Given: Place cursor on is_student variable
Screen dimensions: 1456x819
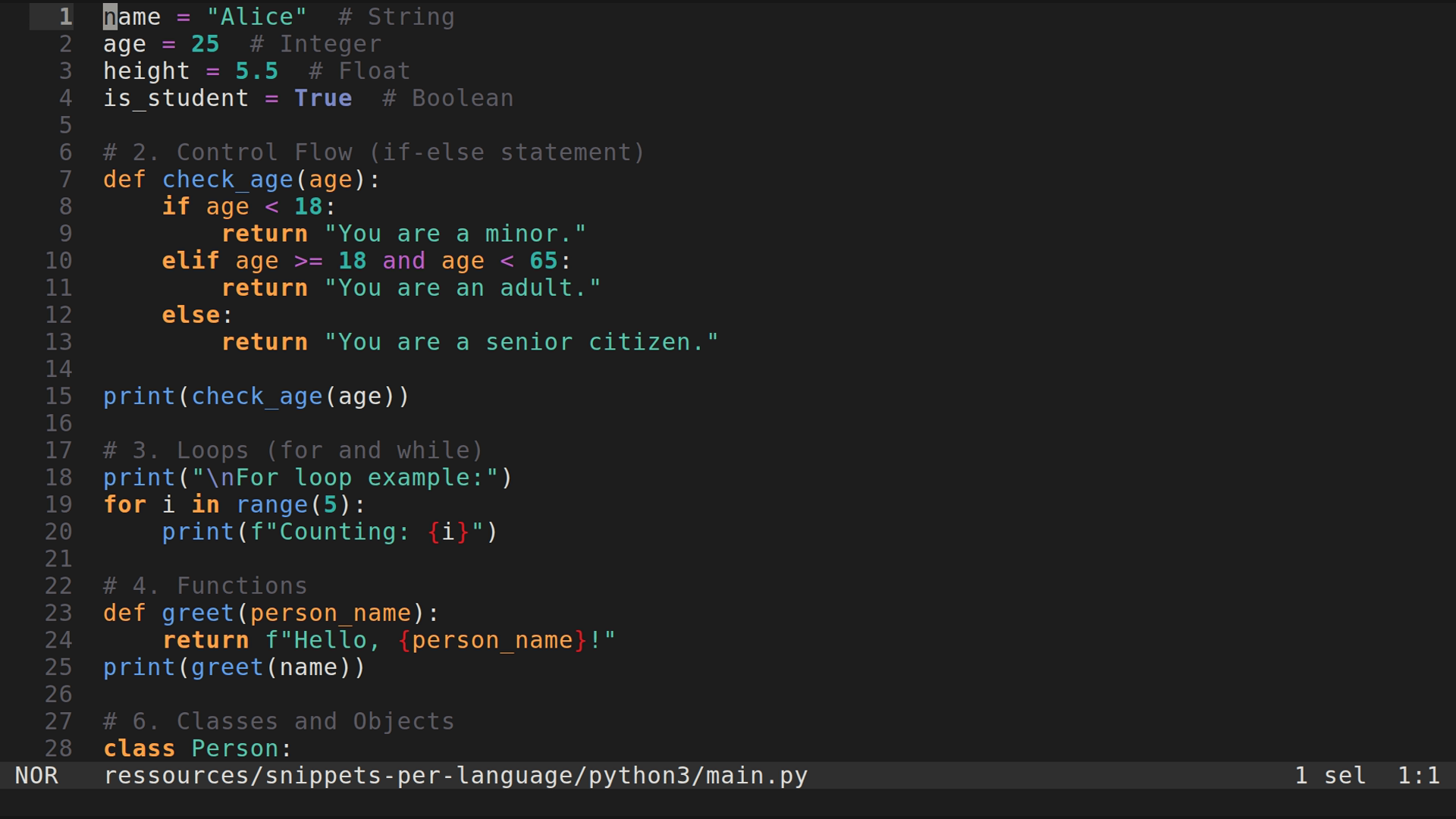Looking at the screenshot, I should click(176, 98).
